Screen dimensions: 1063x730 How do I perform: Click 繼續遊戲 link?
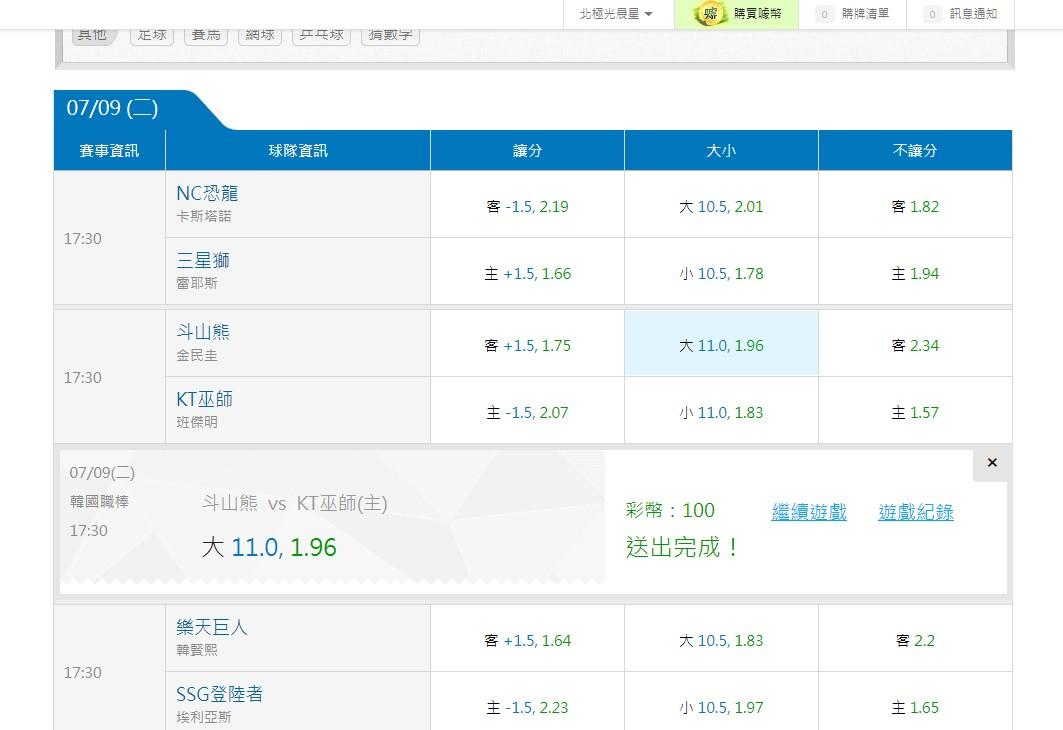pos(809,512)
